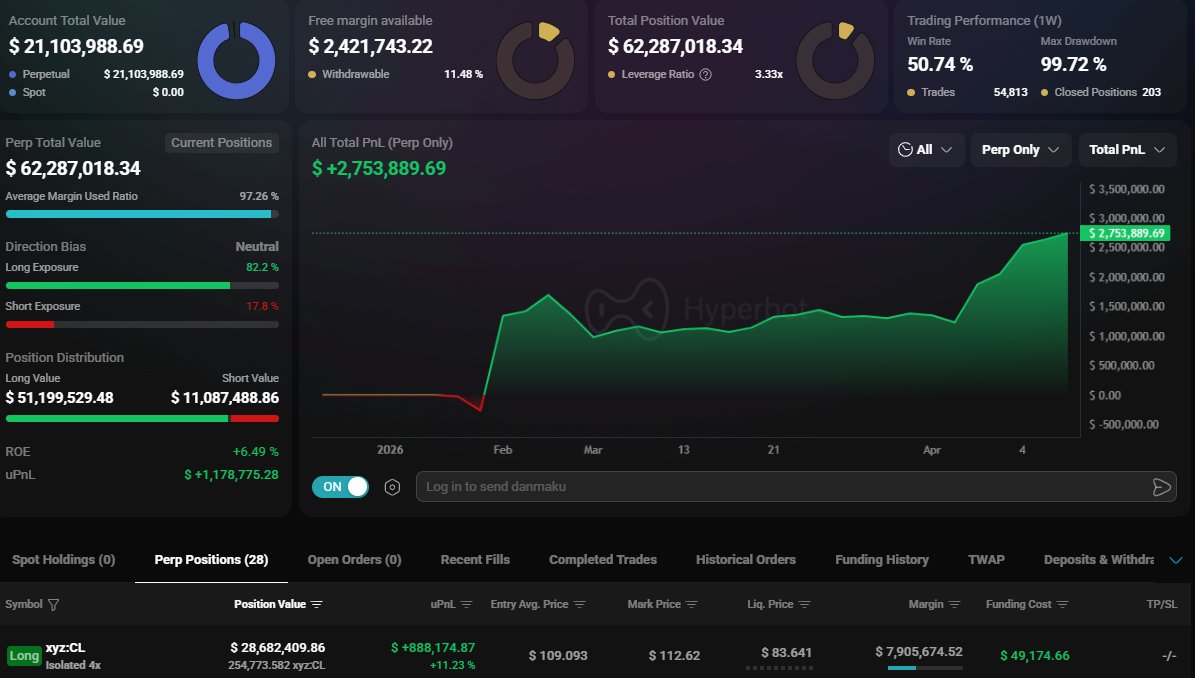The width and height of the screenshot is (1195, 678).
Task: Switch to the TWAP tab
Action: (x=986, y=560)
